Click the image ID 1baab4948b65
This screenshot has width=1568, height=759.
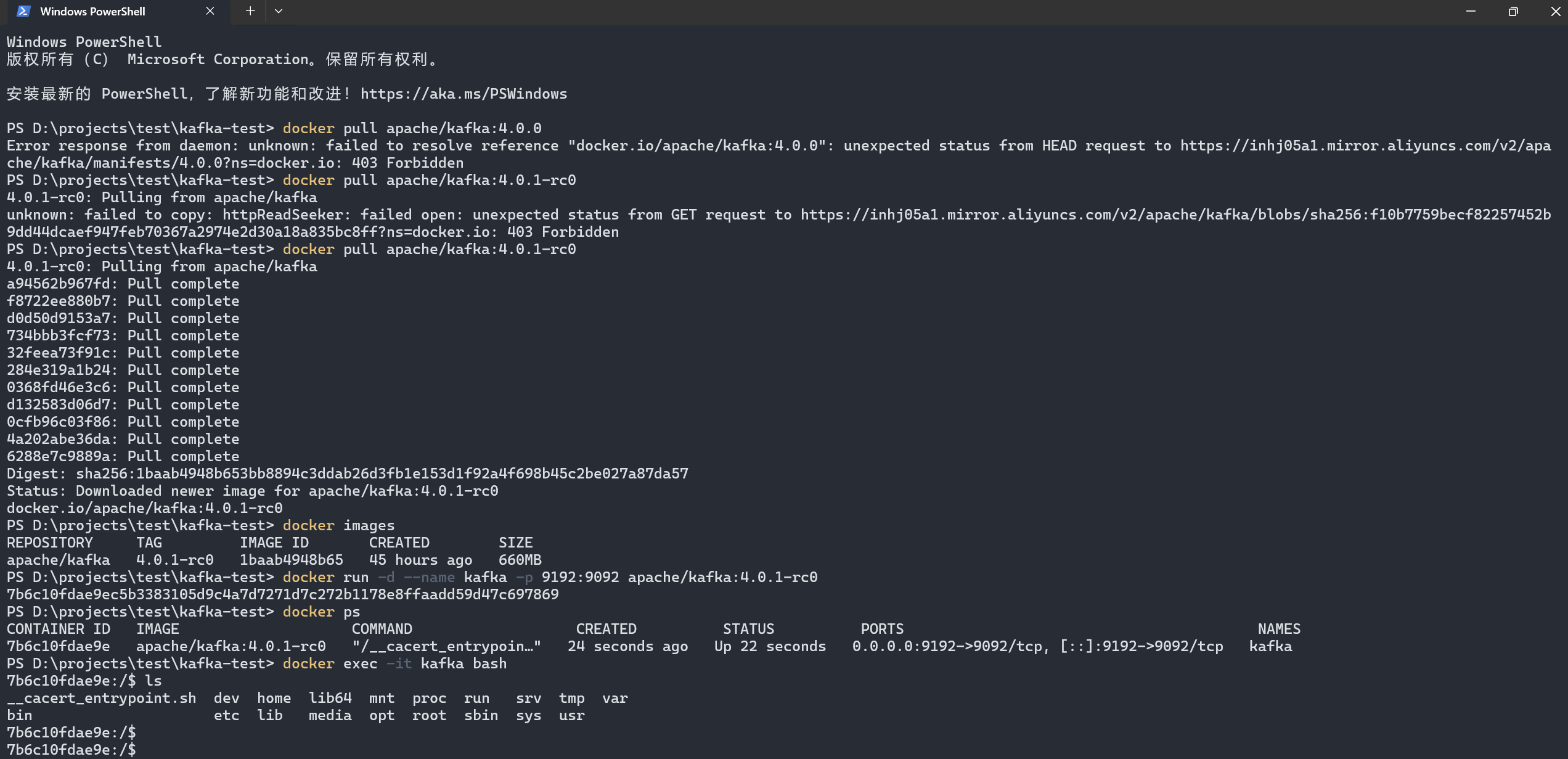pos(291,560)
